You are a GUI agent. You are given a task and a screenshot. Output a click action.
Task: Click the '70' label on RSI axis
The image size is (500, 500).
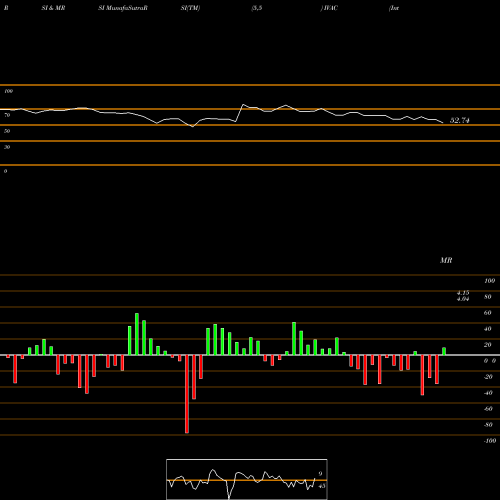[7, 115]
